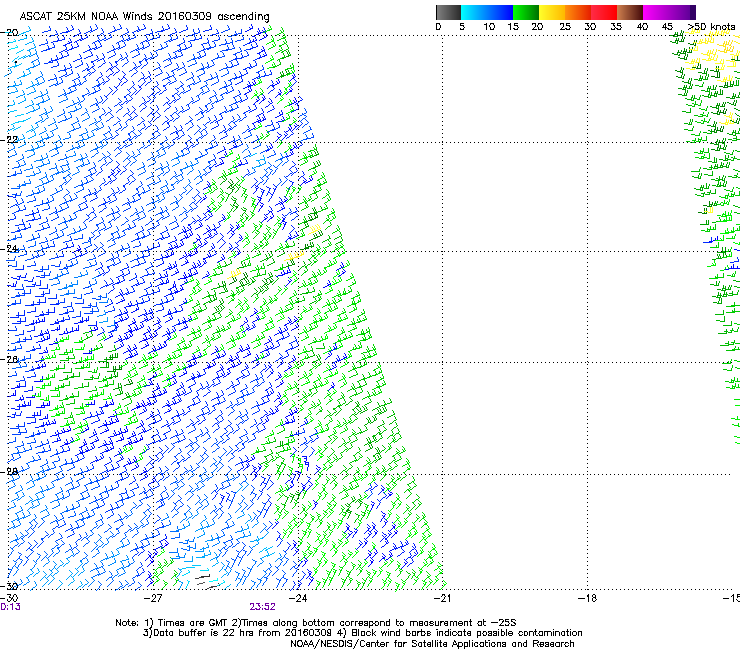Click the '-18' longitude axis label
Image resolution: width=740 pixels, height=650 pixels.
click(x=587, y=599)
